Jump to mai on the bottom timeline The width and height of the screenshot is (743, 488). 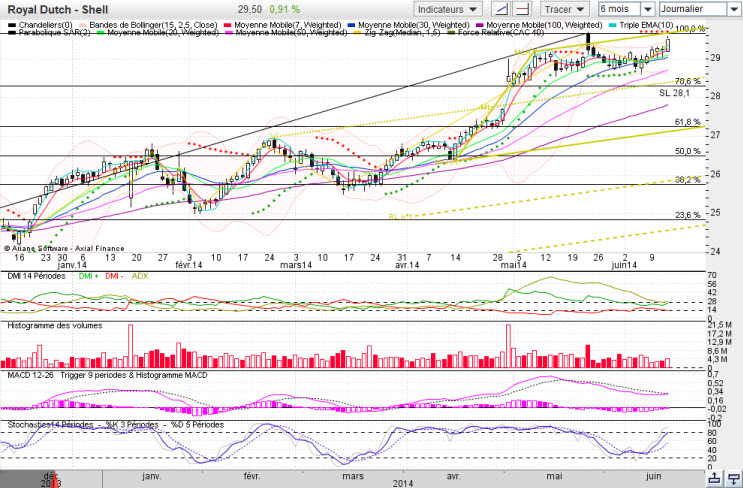pyautogui.click(x=554, y=476)
